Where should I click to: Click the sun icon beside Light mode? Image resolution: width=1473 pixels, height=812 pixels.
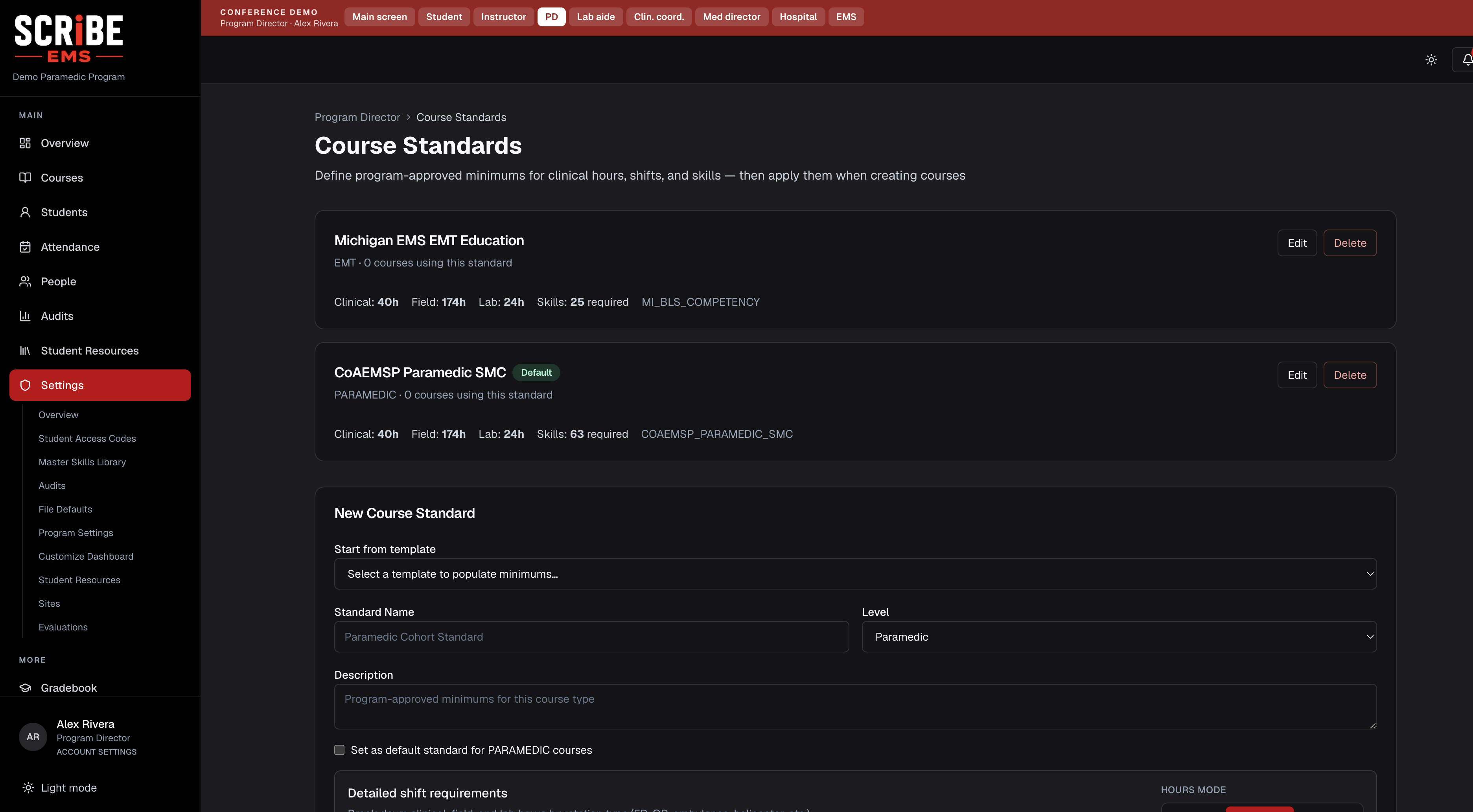coord(28,787)
